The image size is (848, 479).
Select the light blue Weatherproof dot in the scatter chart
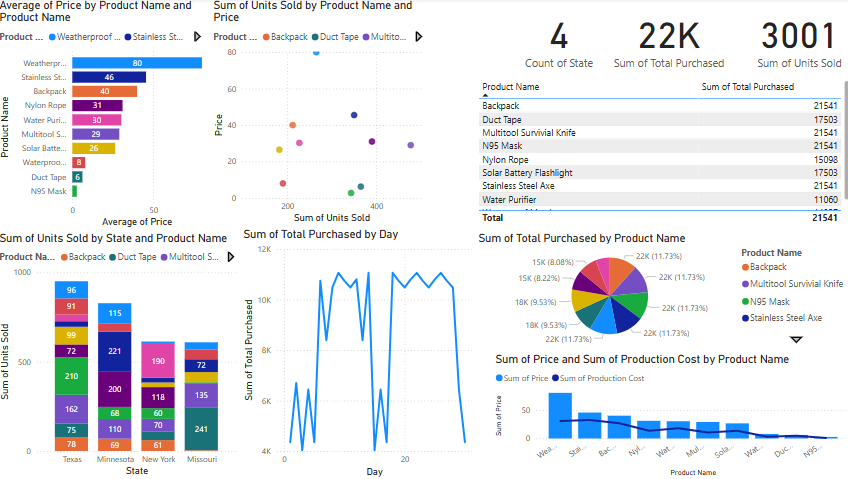pyautogui.click(x=316, y=52)
